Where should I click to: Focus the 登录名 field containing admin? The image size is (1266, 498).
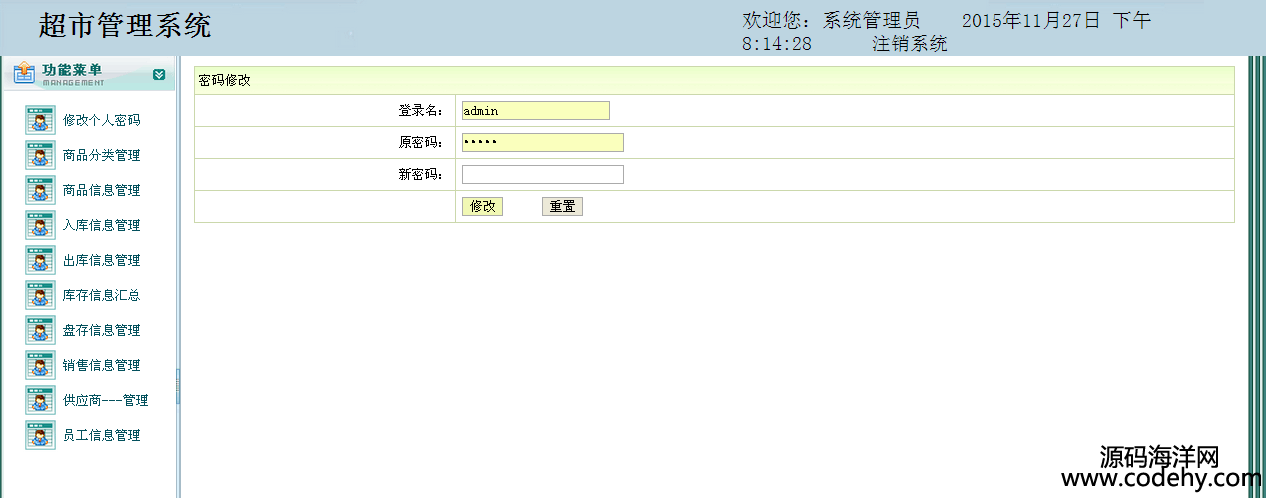pos(536,110)
